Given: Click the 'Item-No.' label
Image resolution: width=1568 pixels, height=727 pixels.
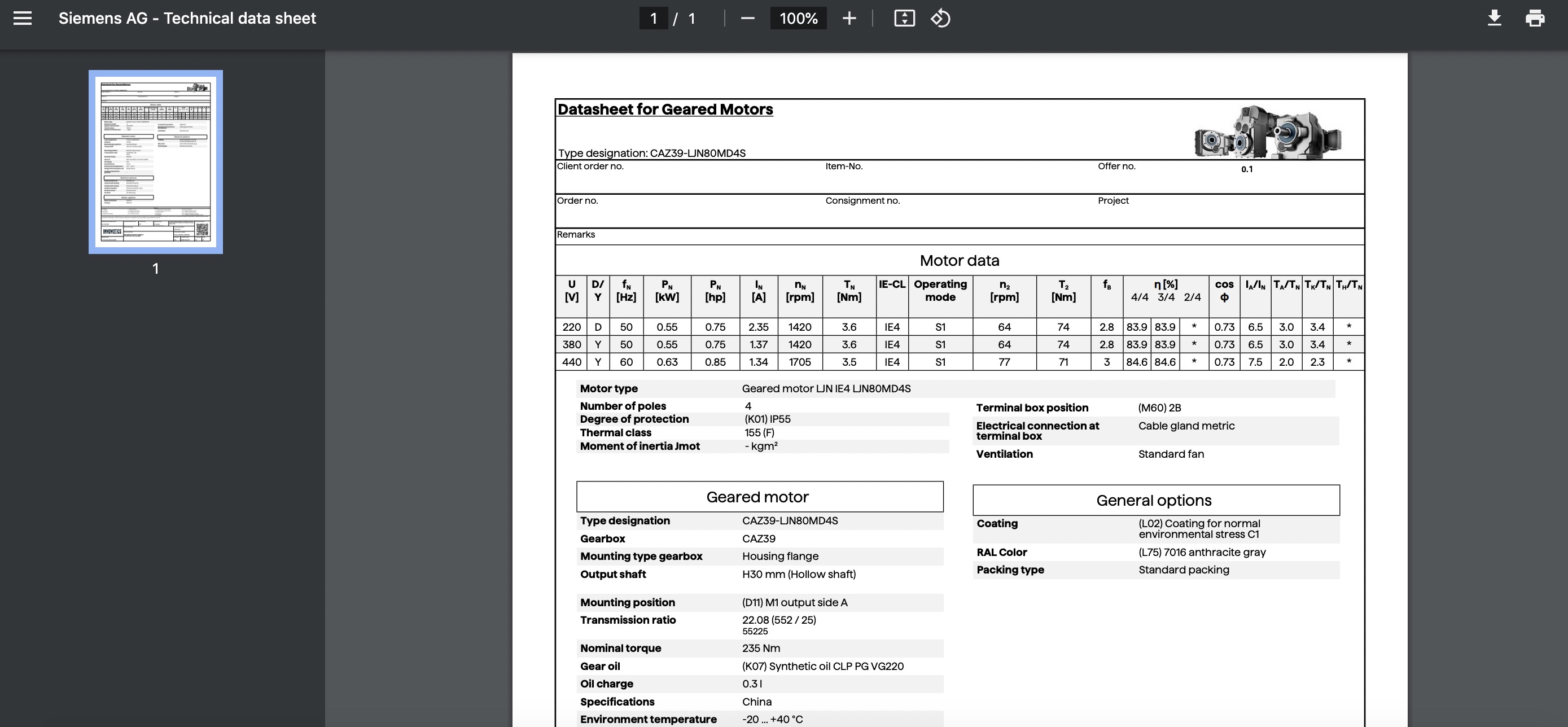Looking at the screenshot, I should click(844, 166).
